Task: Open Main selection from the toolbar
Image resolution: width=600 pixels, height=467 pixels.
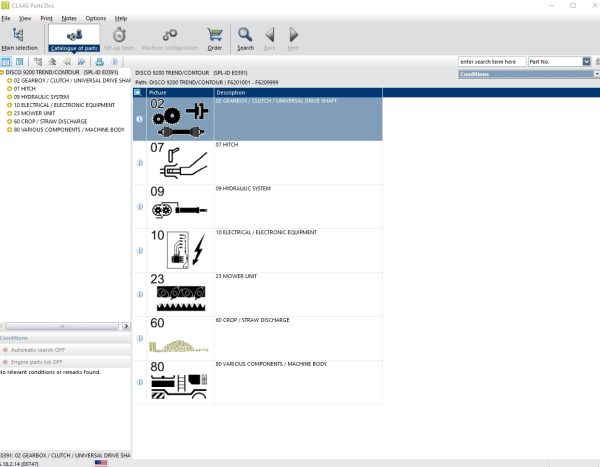Action: pos(19,39)
